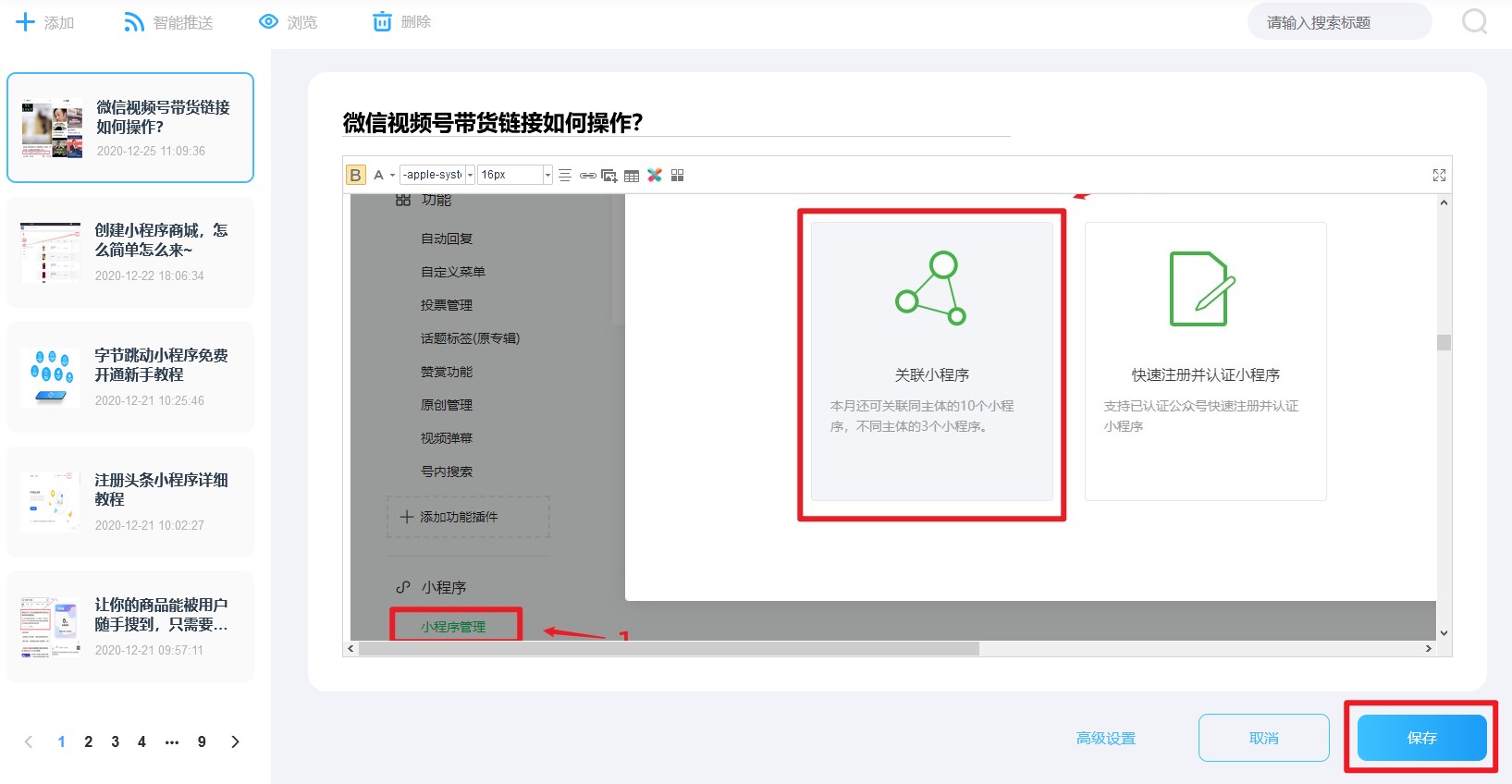
Task: Click 自动回复 in editor content
Action: [447, 239]
